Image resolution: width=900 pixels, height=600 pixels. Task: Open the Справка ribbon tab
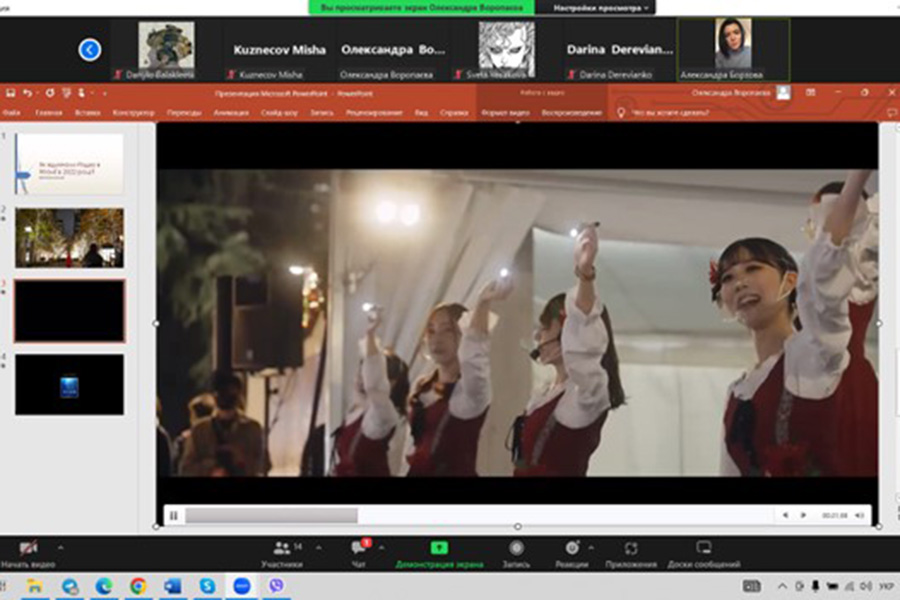(454, 113)
